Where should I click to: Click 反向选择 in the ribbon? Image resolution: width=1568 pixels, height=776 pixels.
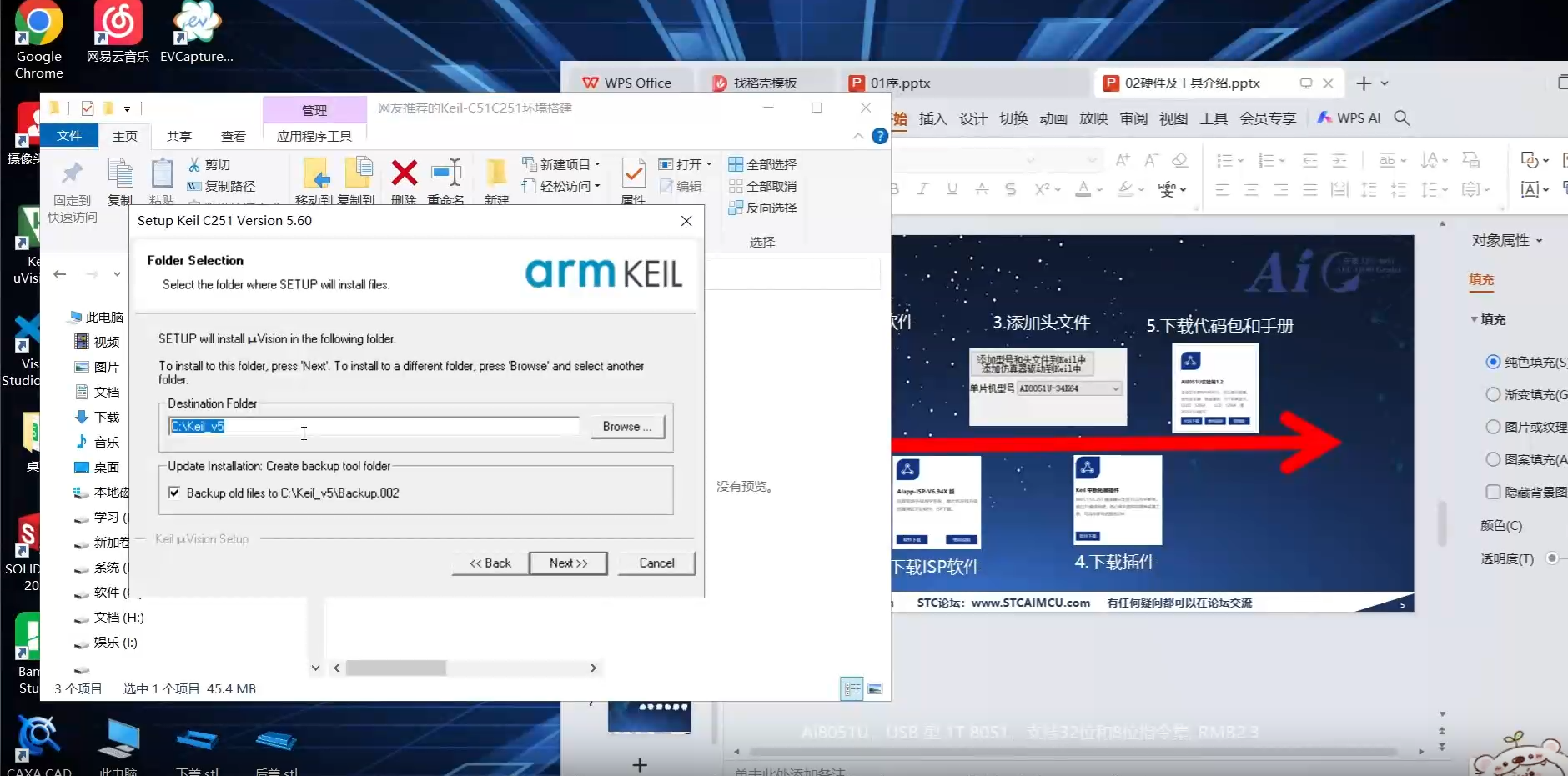point(762,208)
